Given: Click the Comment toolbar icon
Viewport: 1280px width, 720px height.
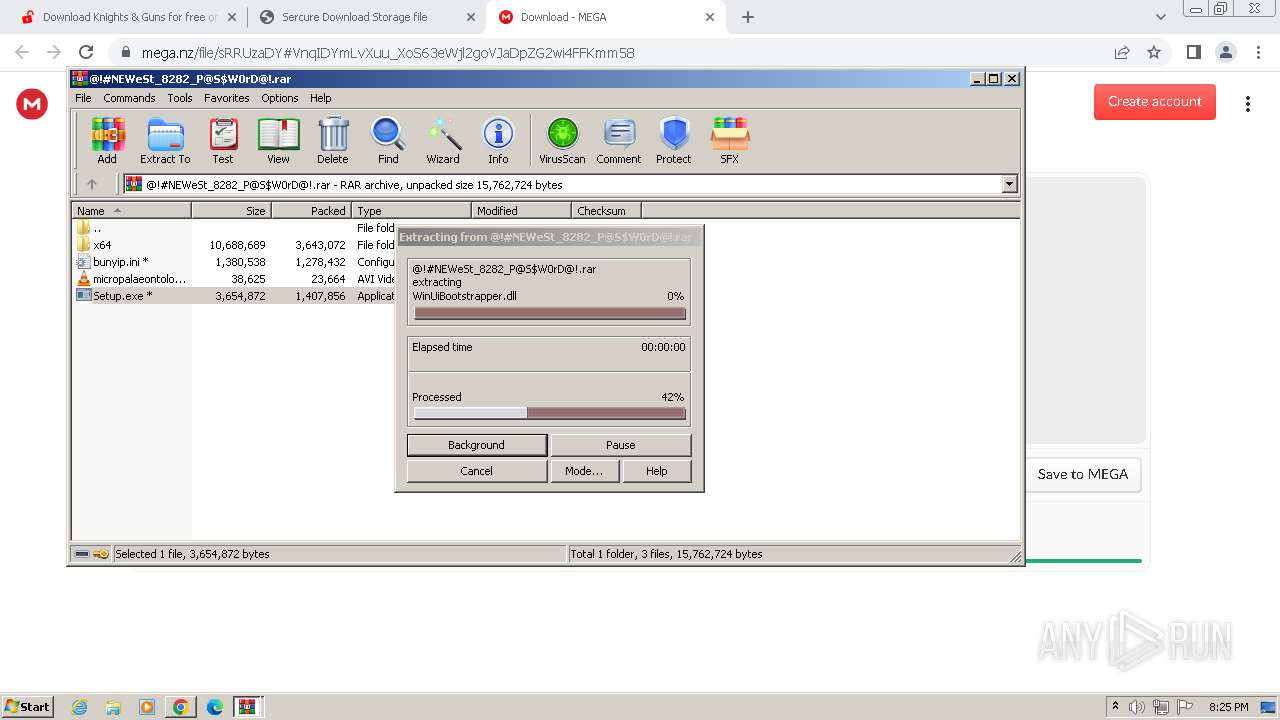Looking at the screenshot, I should coord(619,140).
